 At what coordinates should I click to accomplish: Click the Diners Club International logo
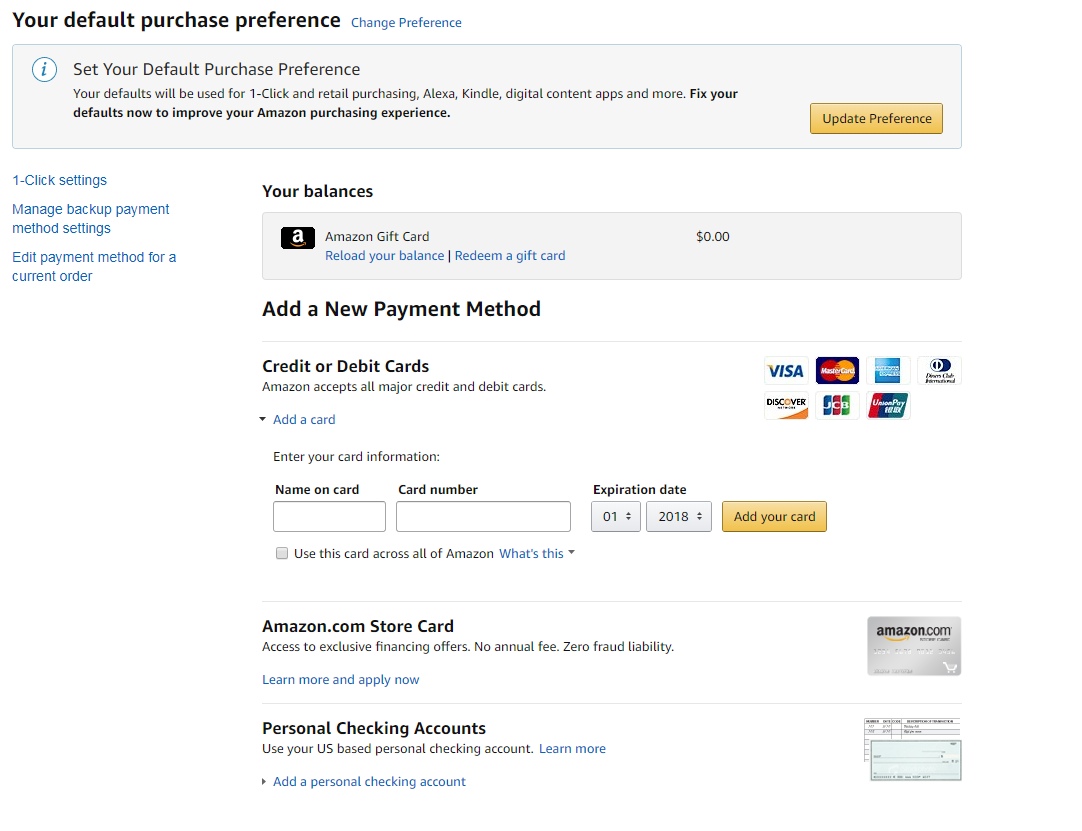(x=939, y=371)
